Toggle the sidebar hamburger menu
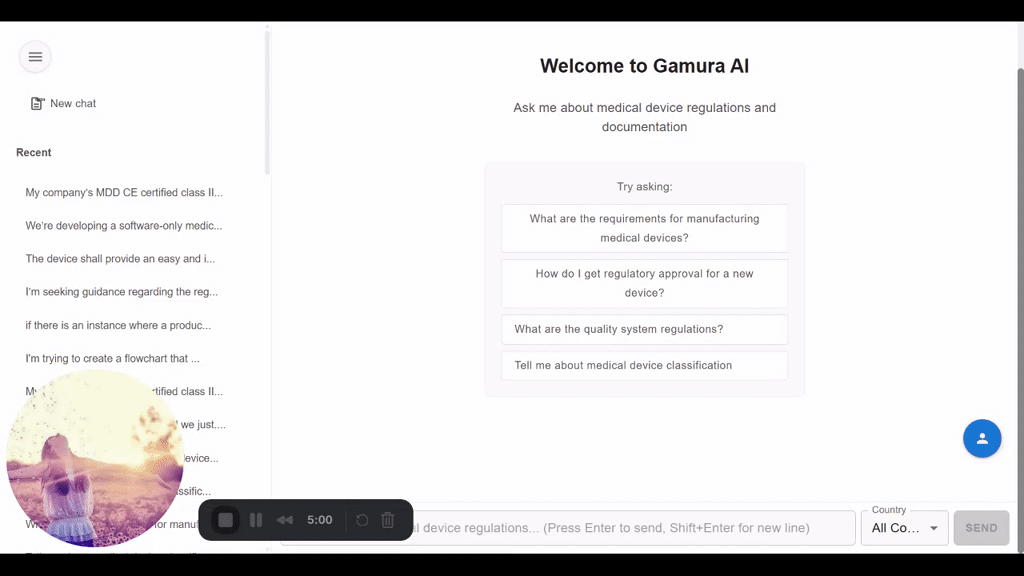 tap(35, 57)
